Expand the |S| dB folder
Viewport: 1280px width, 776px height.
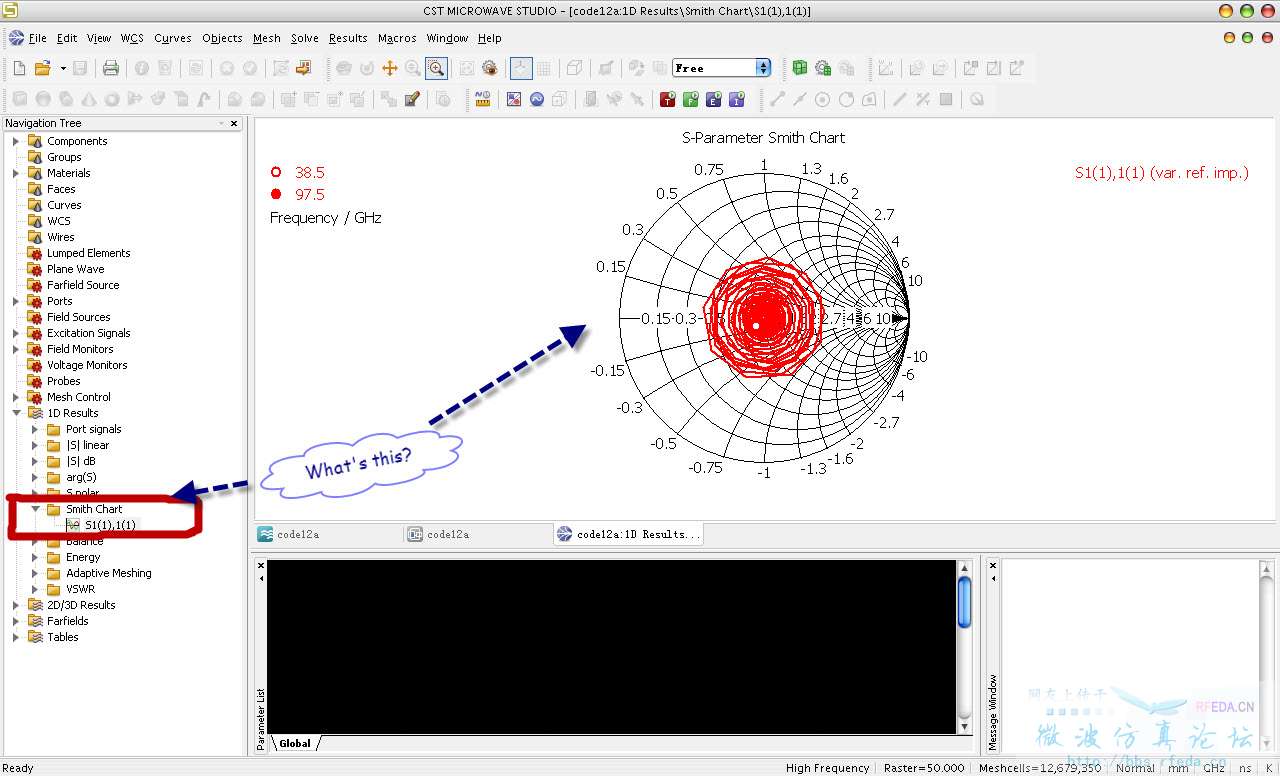pyautogui.click(x=35, y=461)
